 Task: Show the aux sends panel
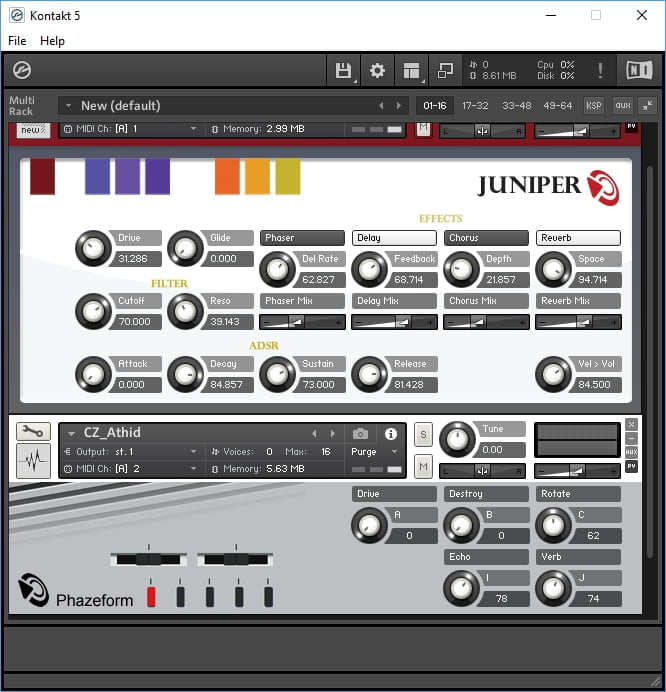click(x=623, y=105)
